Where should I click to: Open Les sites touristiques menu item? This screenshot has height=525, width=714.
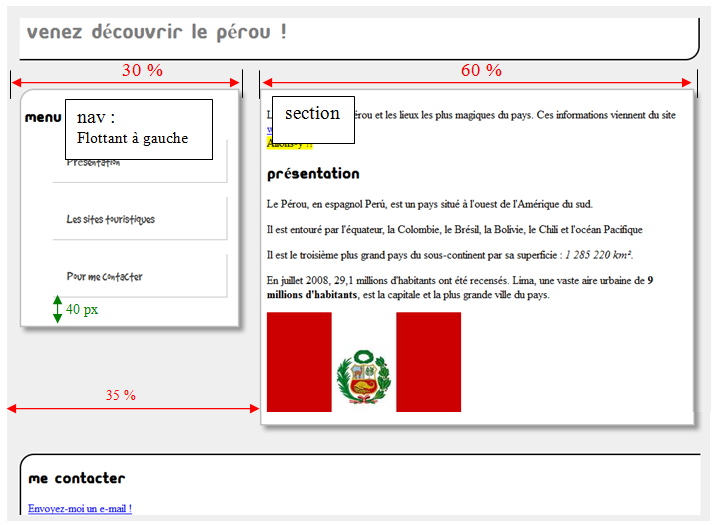[x=110, y=219]
